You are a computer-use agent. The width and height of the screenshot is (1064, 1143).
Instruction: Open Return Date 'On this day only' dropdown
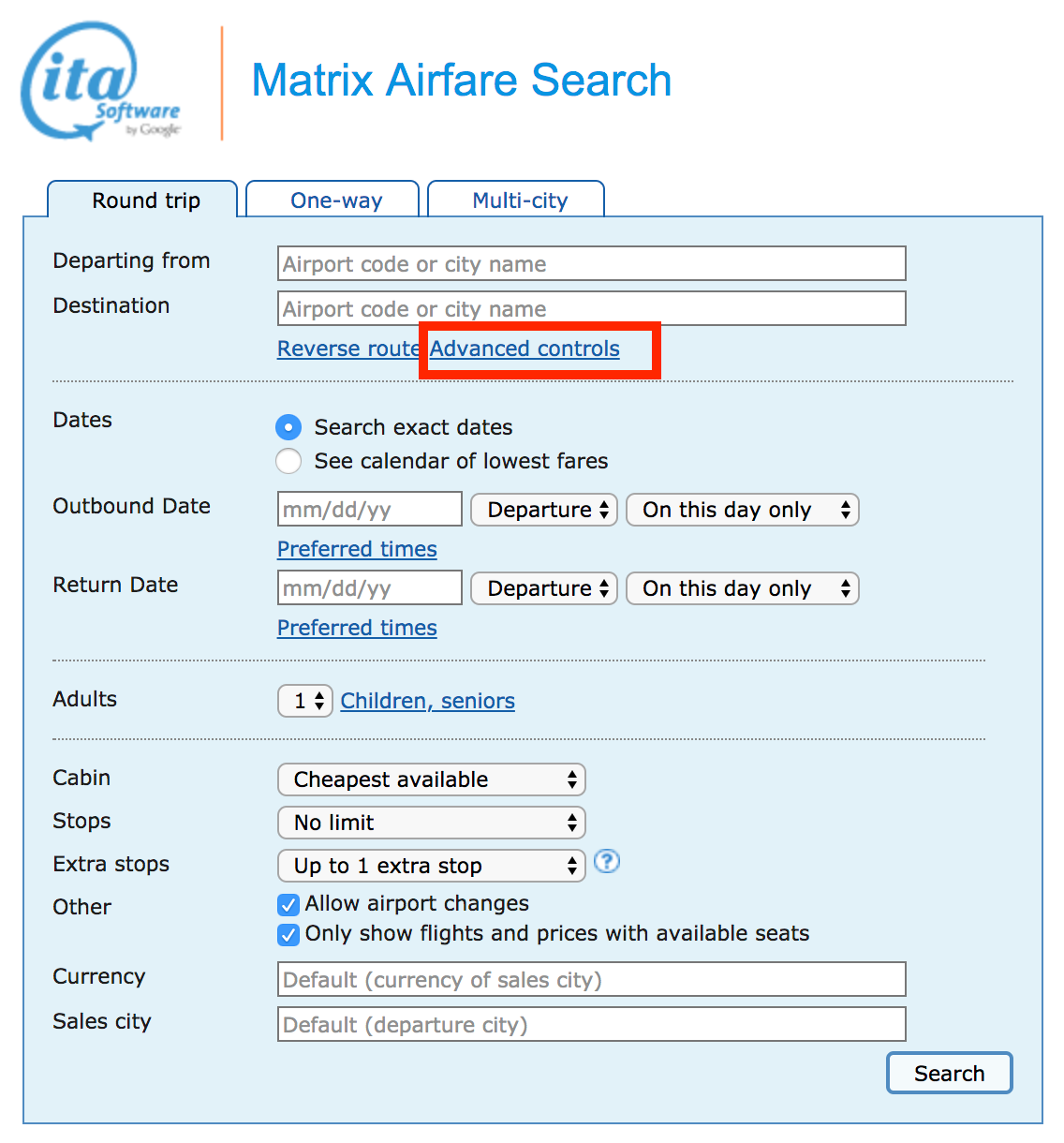click(743, 588)
